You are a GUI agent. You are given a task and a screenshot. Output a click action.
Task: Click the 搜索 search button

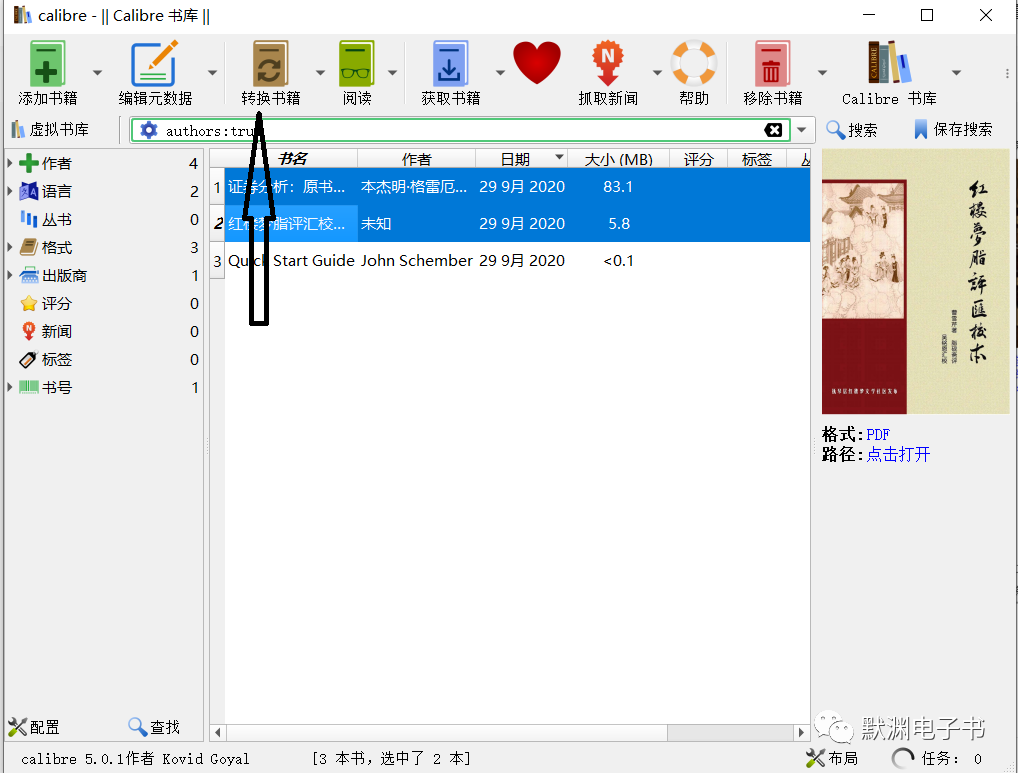(851, 130)
